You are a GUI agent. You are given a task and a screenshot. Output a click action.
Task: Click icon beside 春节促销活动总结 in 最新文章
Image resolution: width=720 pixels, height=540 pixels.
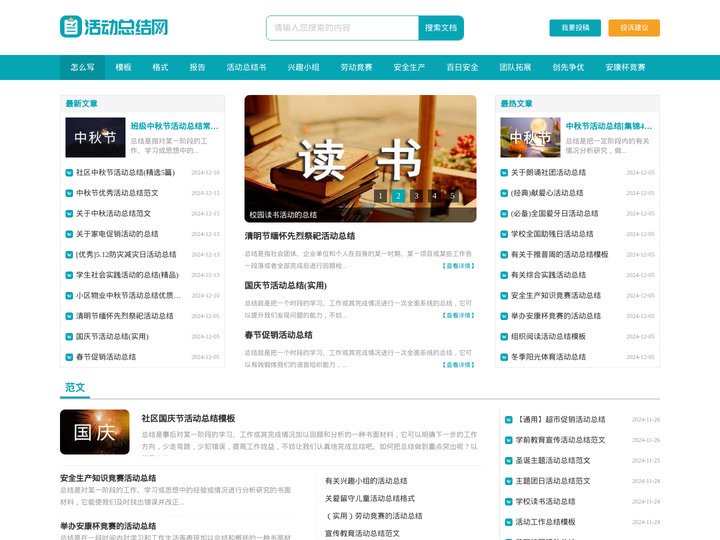pos(69,357)
